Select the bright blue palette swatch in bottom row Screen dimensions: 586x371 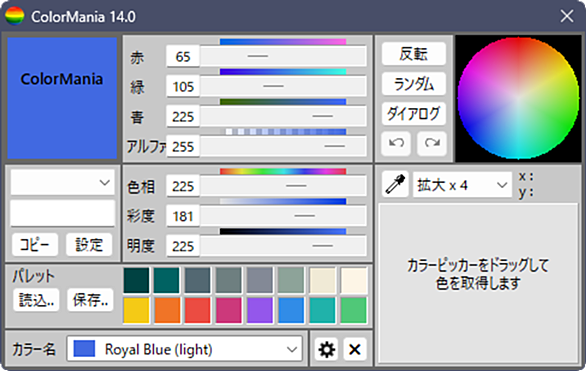coord(291,310)
